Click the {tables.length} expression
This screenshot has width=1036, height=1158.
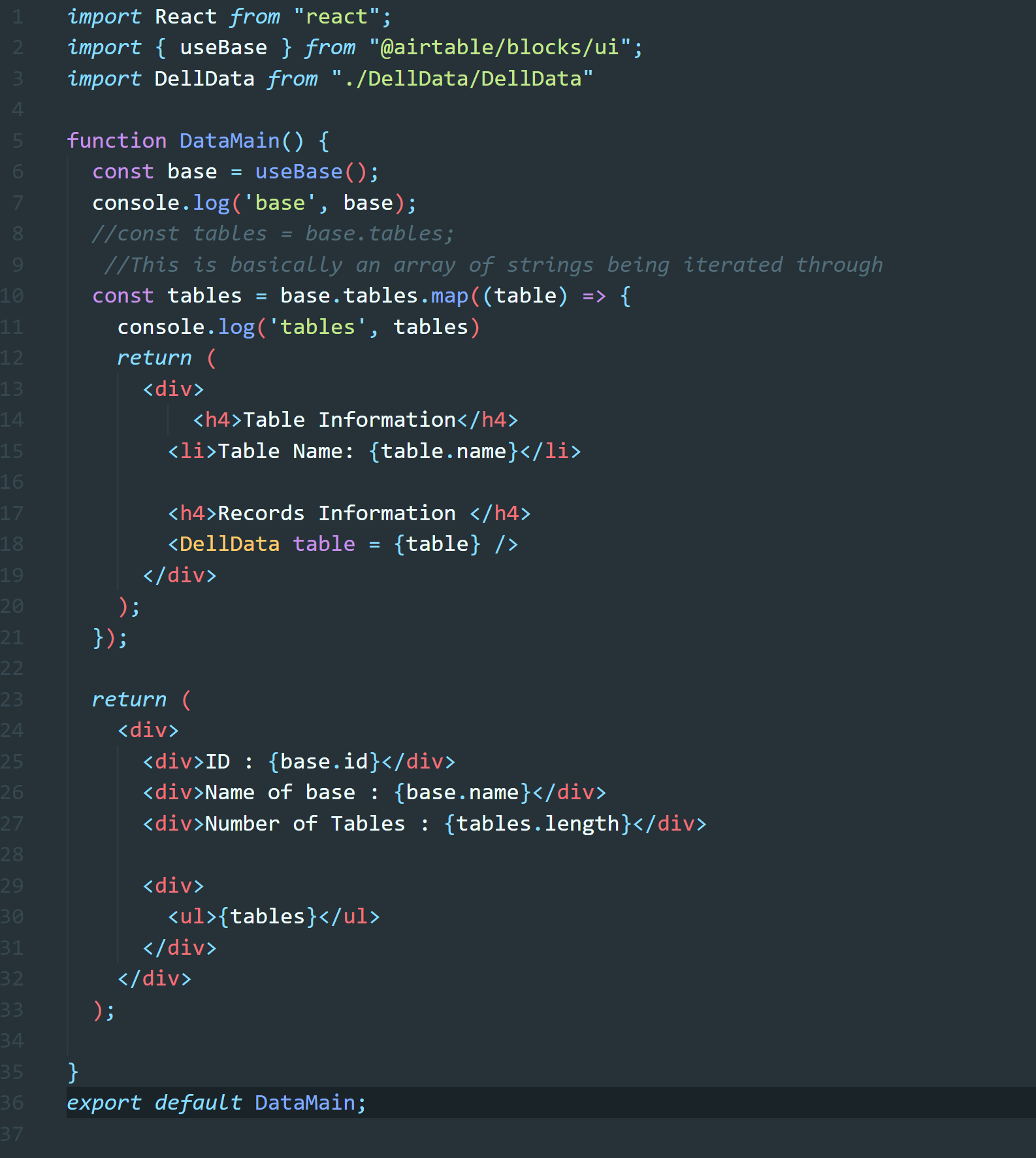pos(538,823)
